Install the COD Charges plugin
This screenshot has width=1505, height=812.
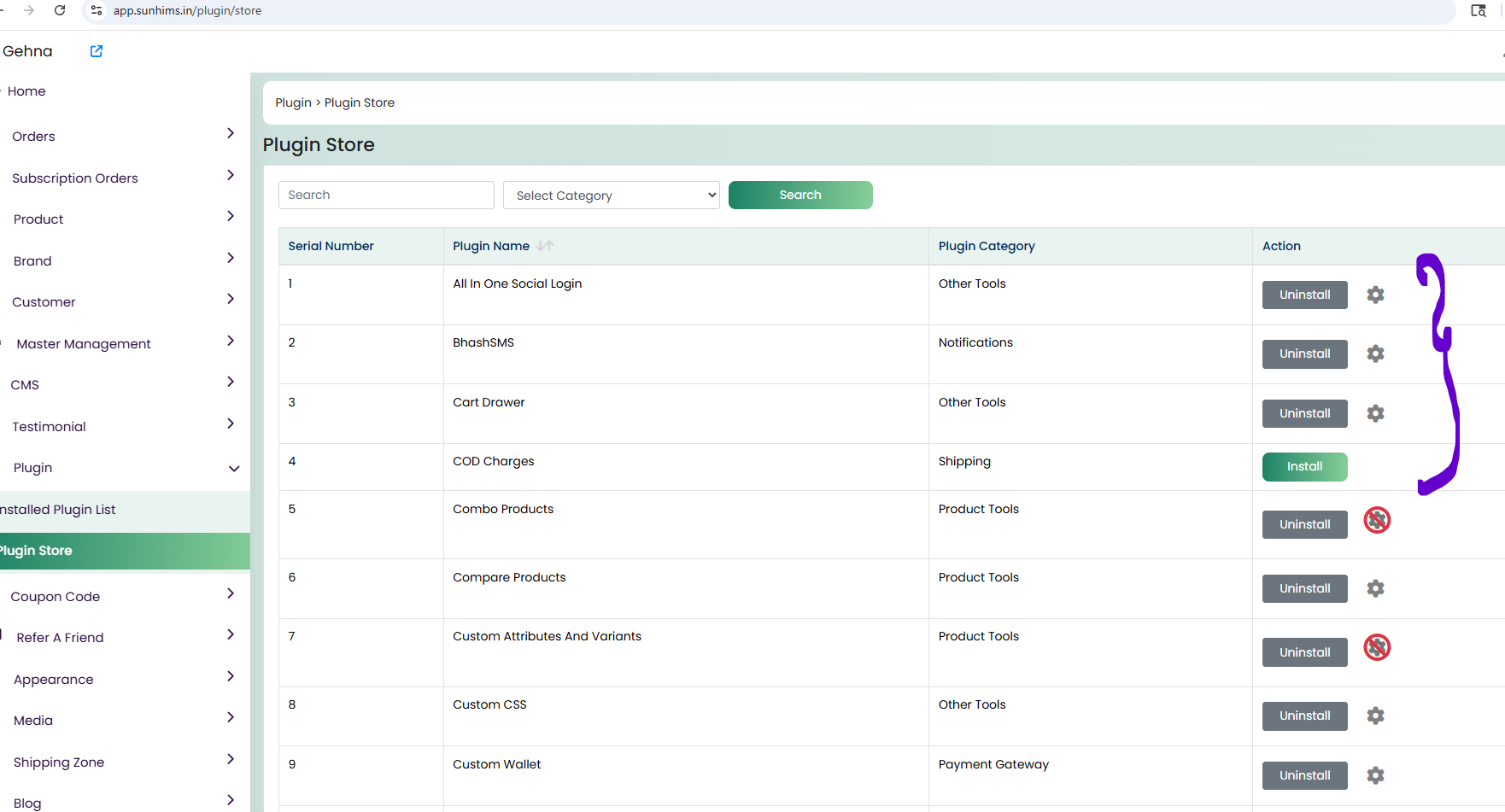[1304, 467]
